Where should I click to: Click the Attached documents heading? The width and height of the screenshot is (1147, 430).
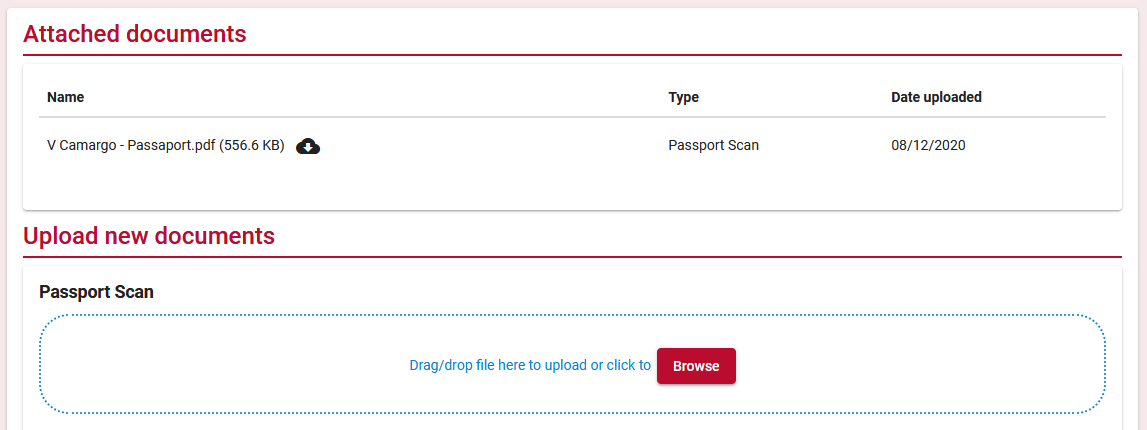[x=135, y=34]
